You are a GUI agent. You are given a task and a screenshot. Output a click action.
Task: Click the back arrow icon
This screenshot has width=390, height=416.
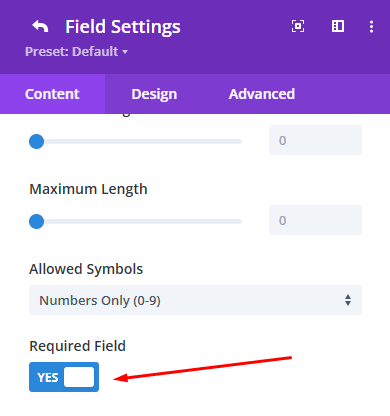tap(40, 26)
